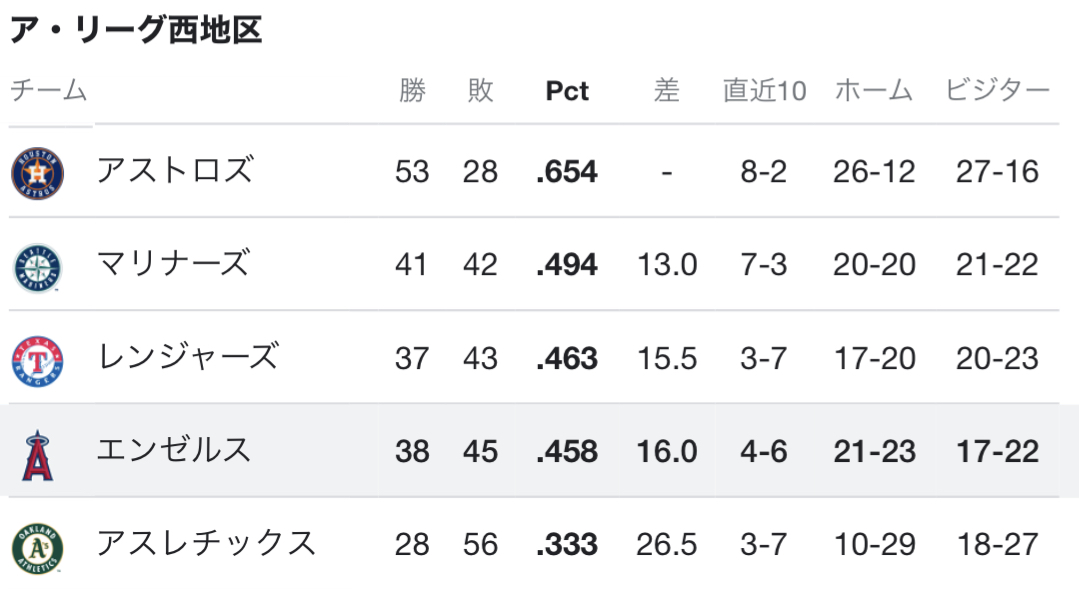The width and height of the screenshot is (1079, 591).
Task: Select the 差 games-behind column header
Action: 666,90
